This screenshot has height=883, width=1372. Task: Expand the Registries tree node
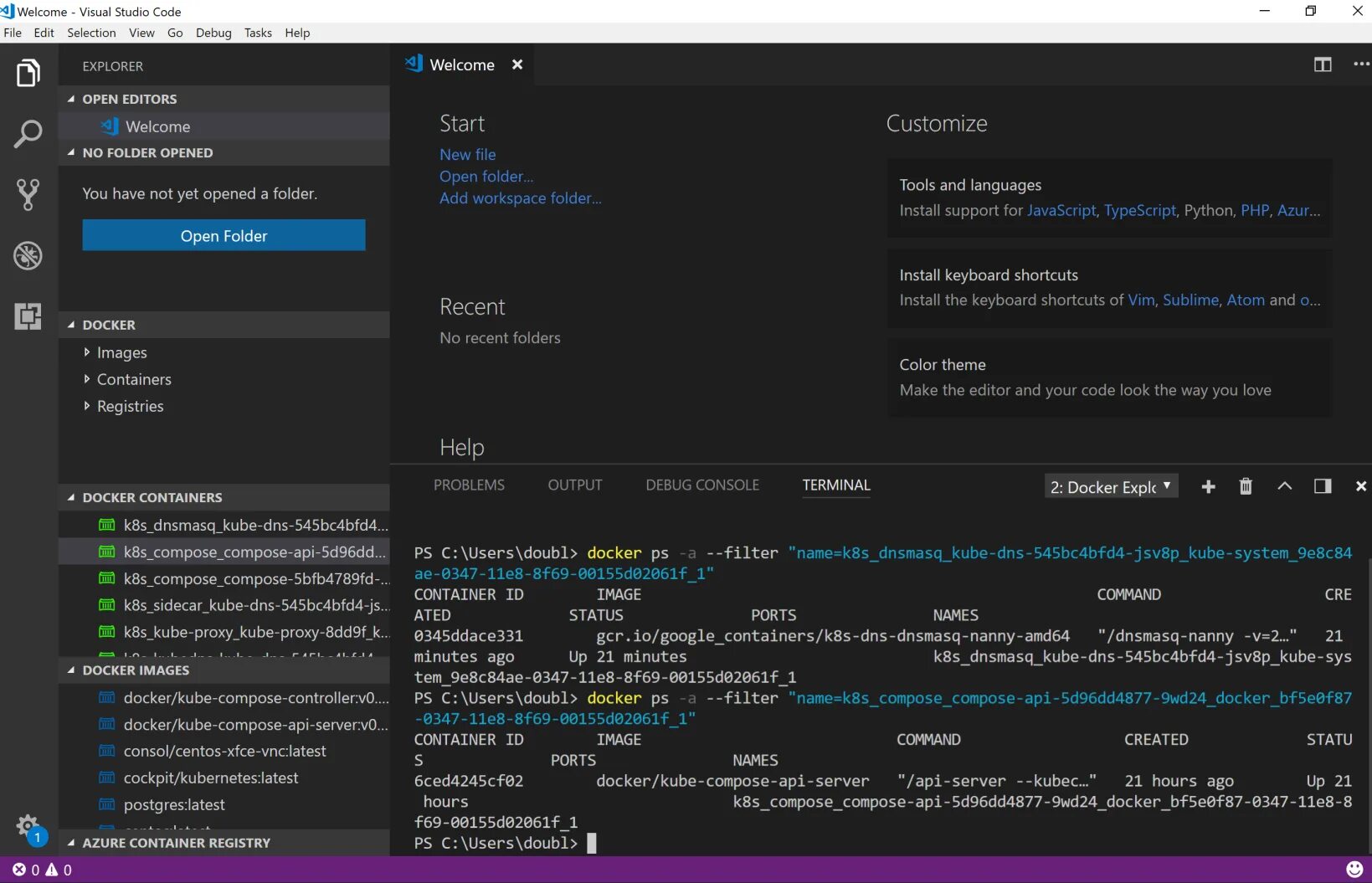(x=86, y=406)
